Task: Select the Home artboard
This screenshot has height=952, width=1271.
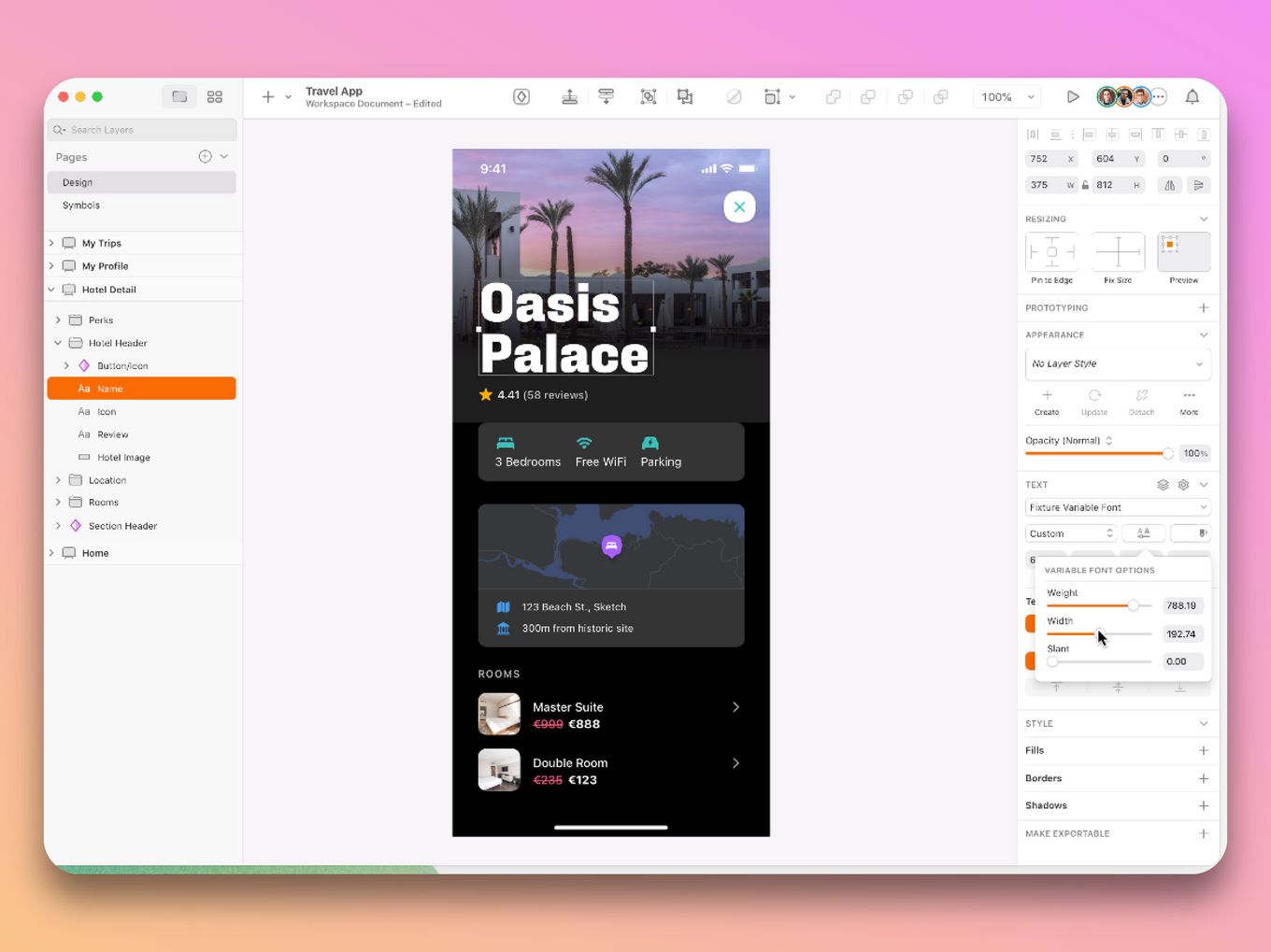Action: (143, 553)
